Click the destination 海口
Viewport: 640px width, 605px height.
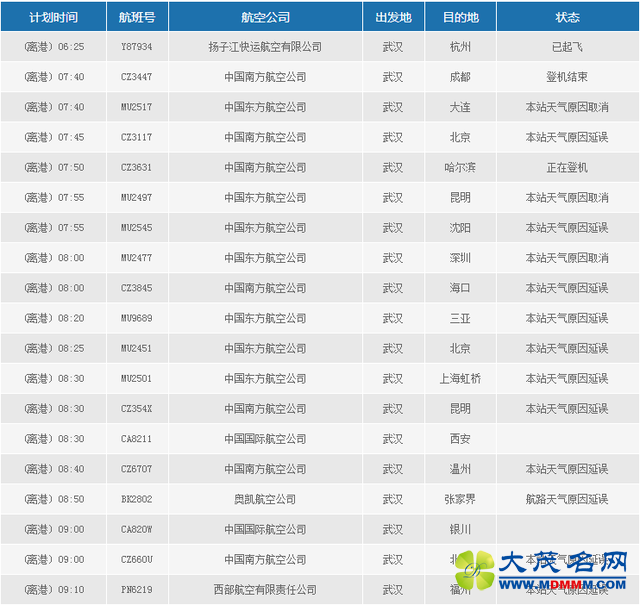(460, 288)
